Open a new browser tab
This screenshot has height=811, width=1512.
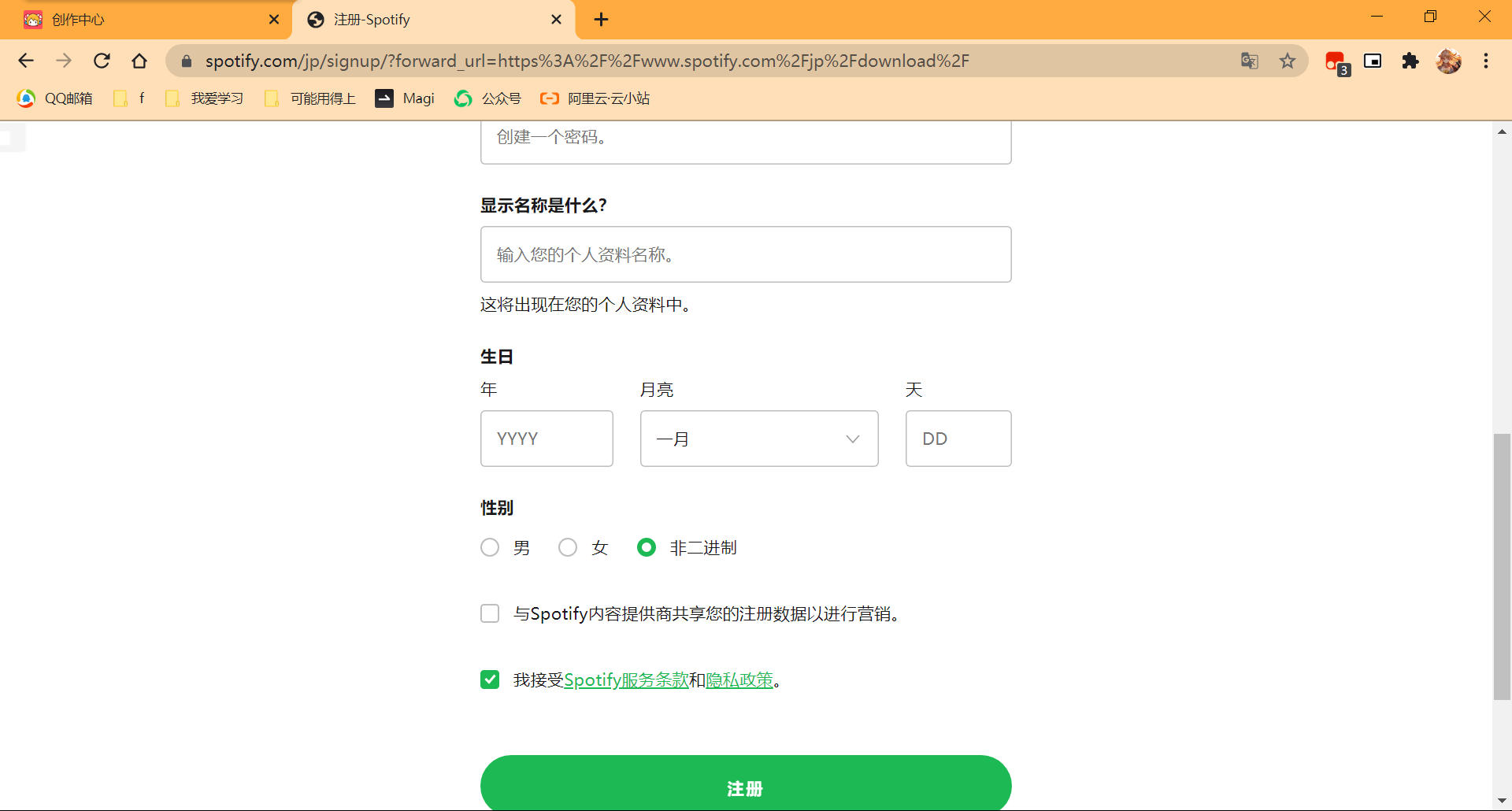[601, 20]
